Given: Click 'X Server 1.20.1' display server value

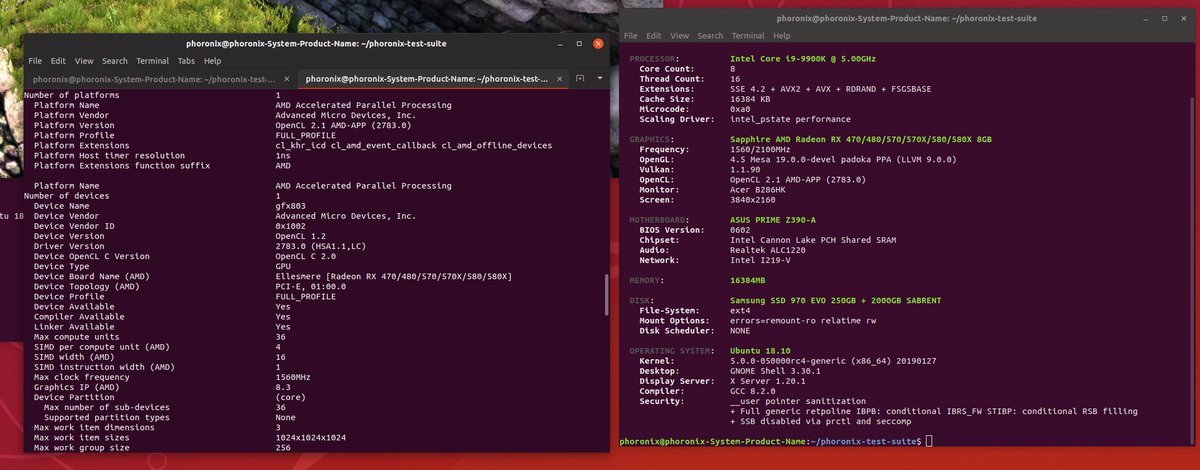Looking at the screenshot, I should click(x=768, y=381).
